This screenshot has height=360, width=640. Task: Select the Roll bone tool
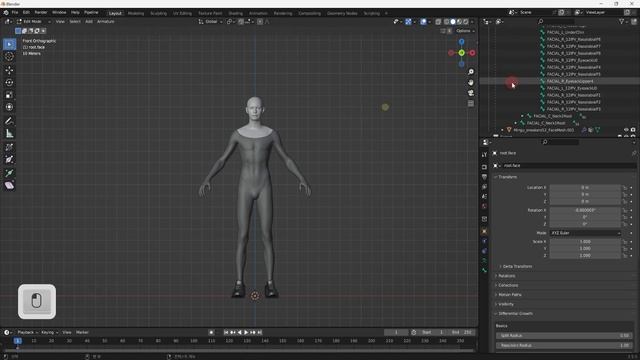tap(9, 147)
